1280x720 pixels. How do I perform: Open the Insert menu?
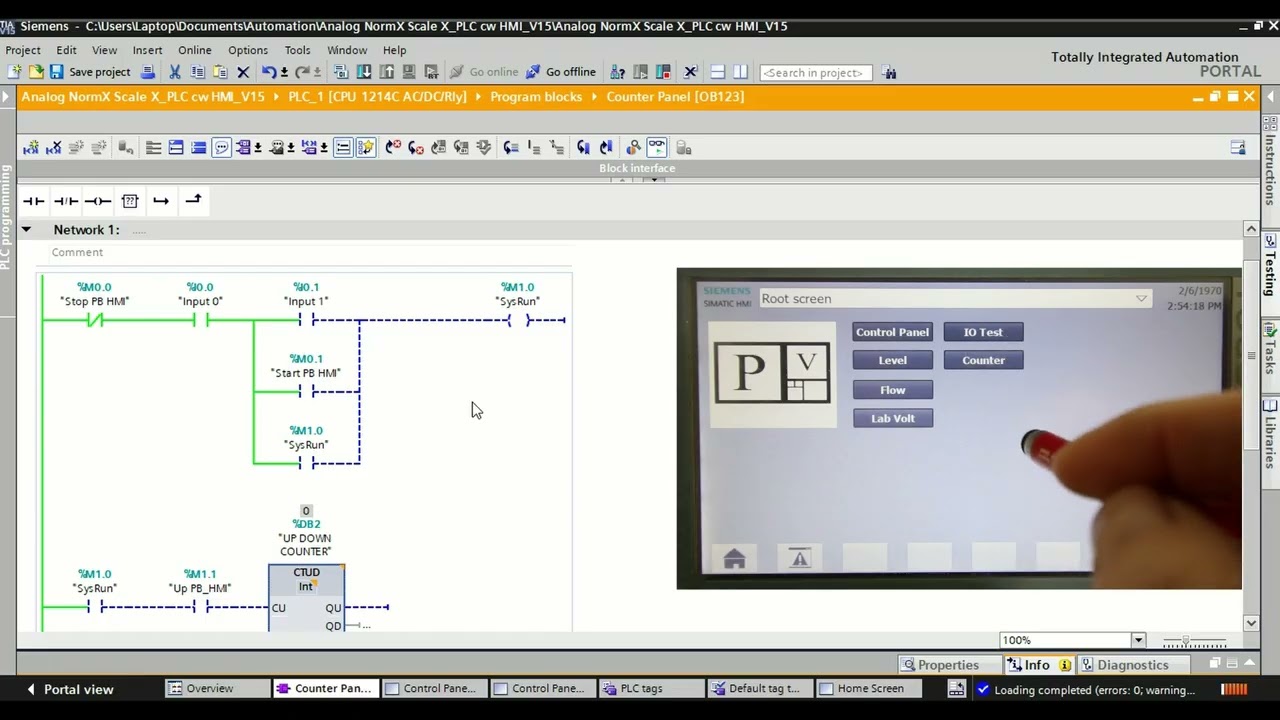click(x=147, y=50)
